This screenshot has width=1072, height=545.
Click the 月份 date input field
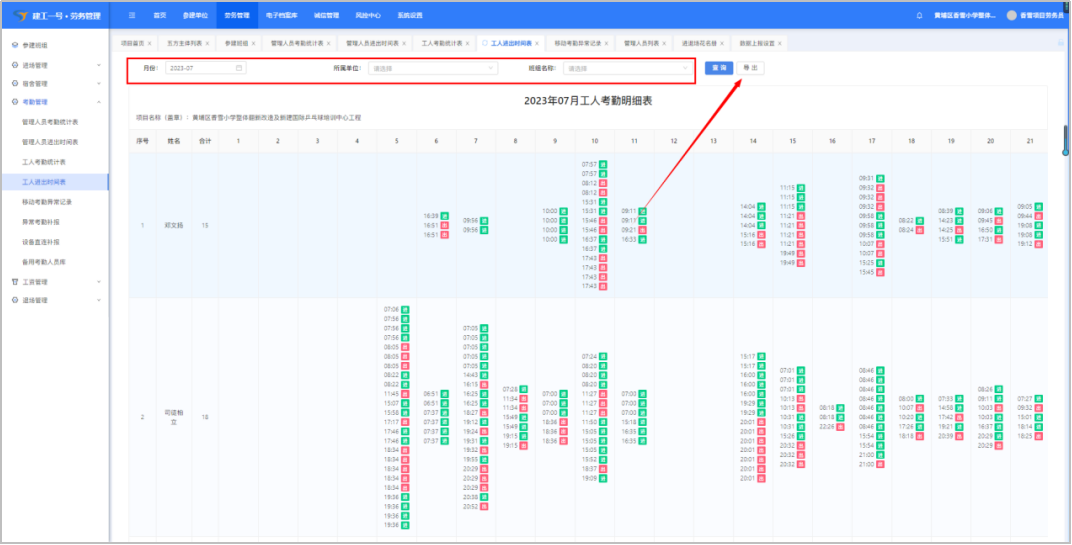[x=200, y=68]
